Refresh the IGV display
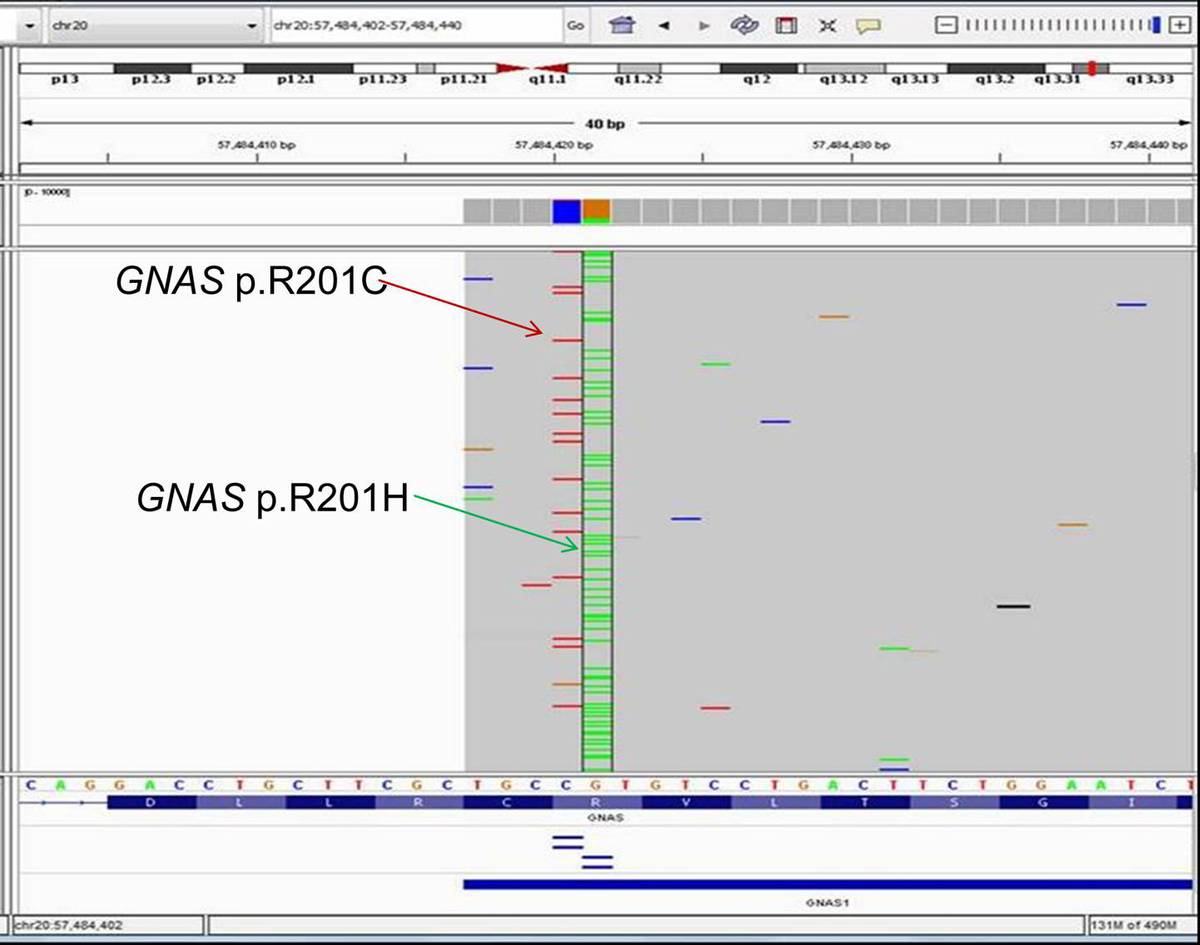The image size is (1200, 945). 745,25
